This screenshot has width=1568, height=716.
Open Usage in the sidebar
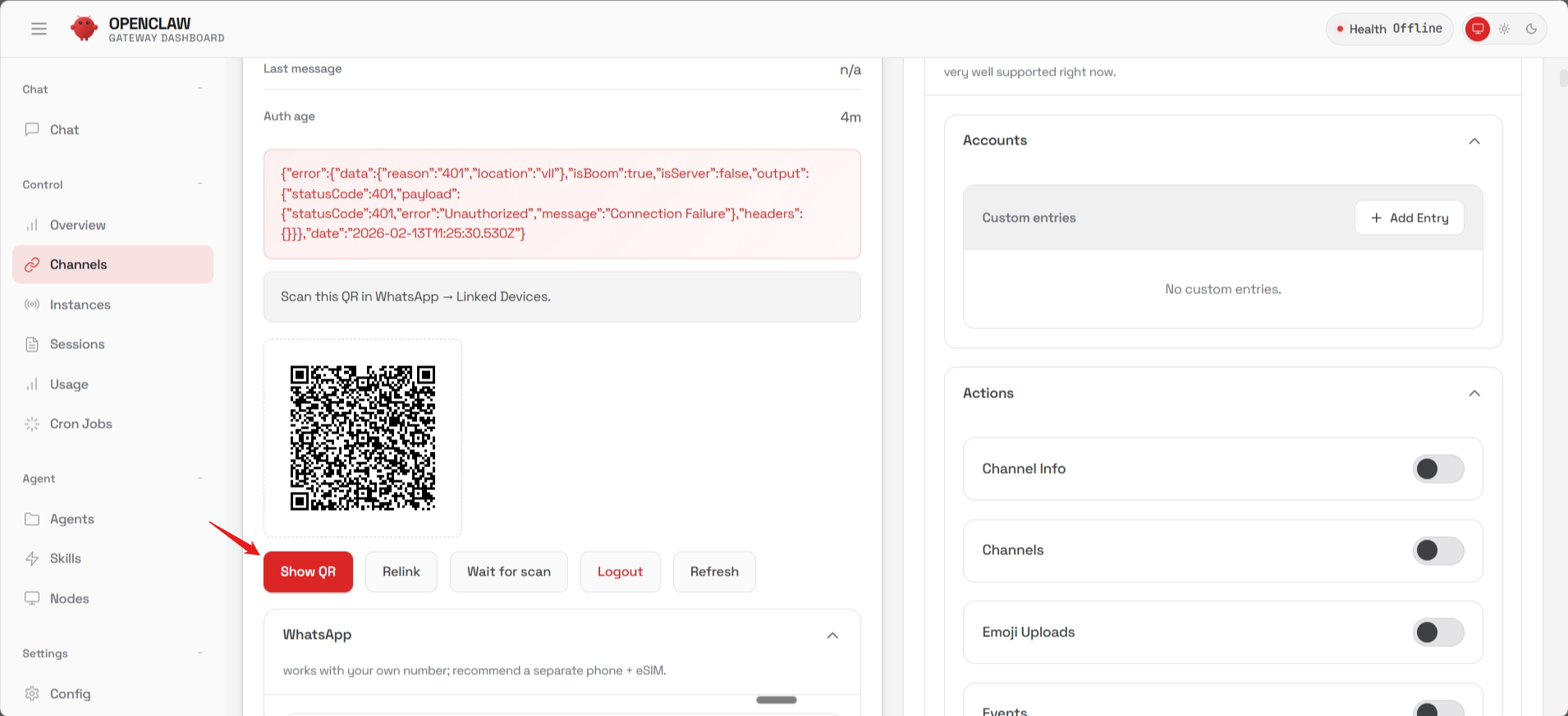coord(113,384)
